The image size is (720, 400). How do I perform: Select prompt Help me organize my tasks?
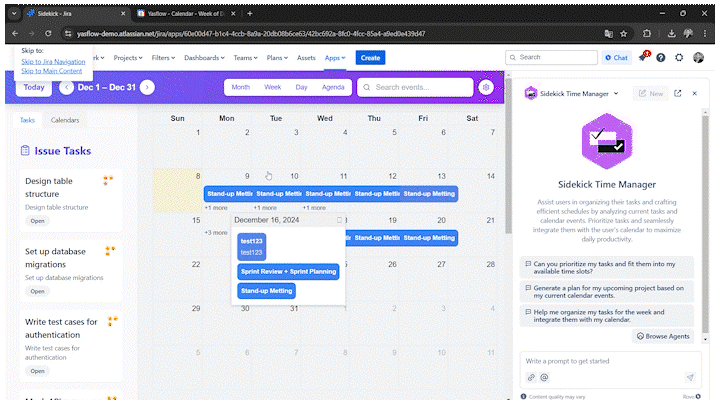[x=607, y=315]
